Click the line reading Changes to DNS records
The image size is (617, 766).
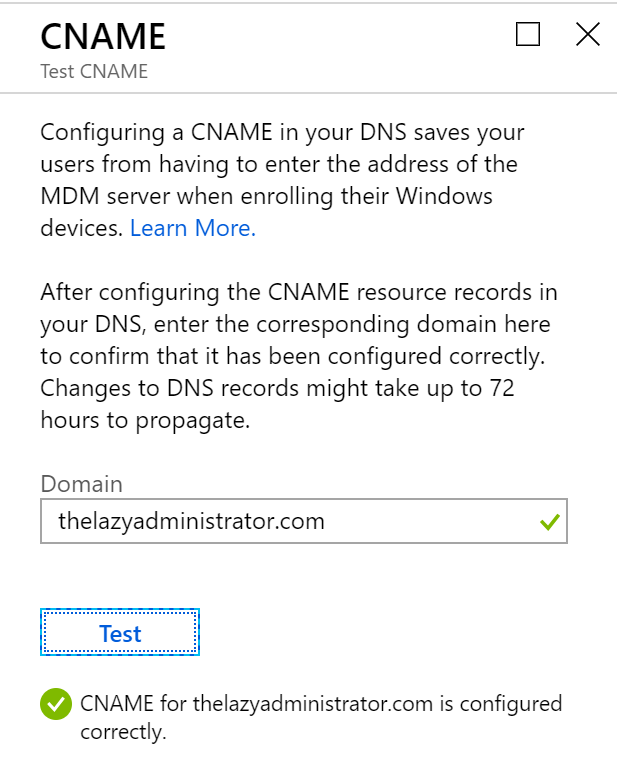[277, 388]
